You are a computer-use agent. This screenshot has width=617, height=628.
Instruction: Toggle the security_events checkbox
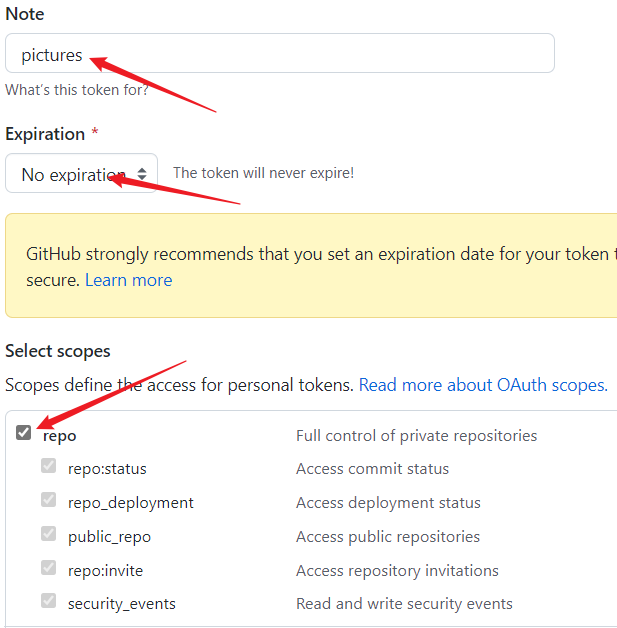point(48,601)
